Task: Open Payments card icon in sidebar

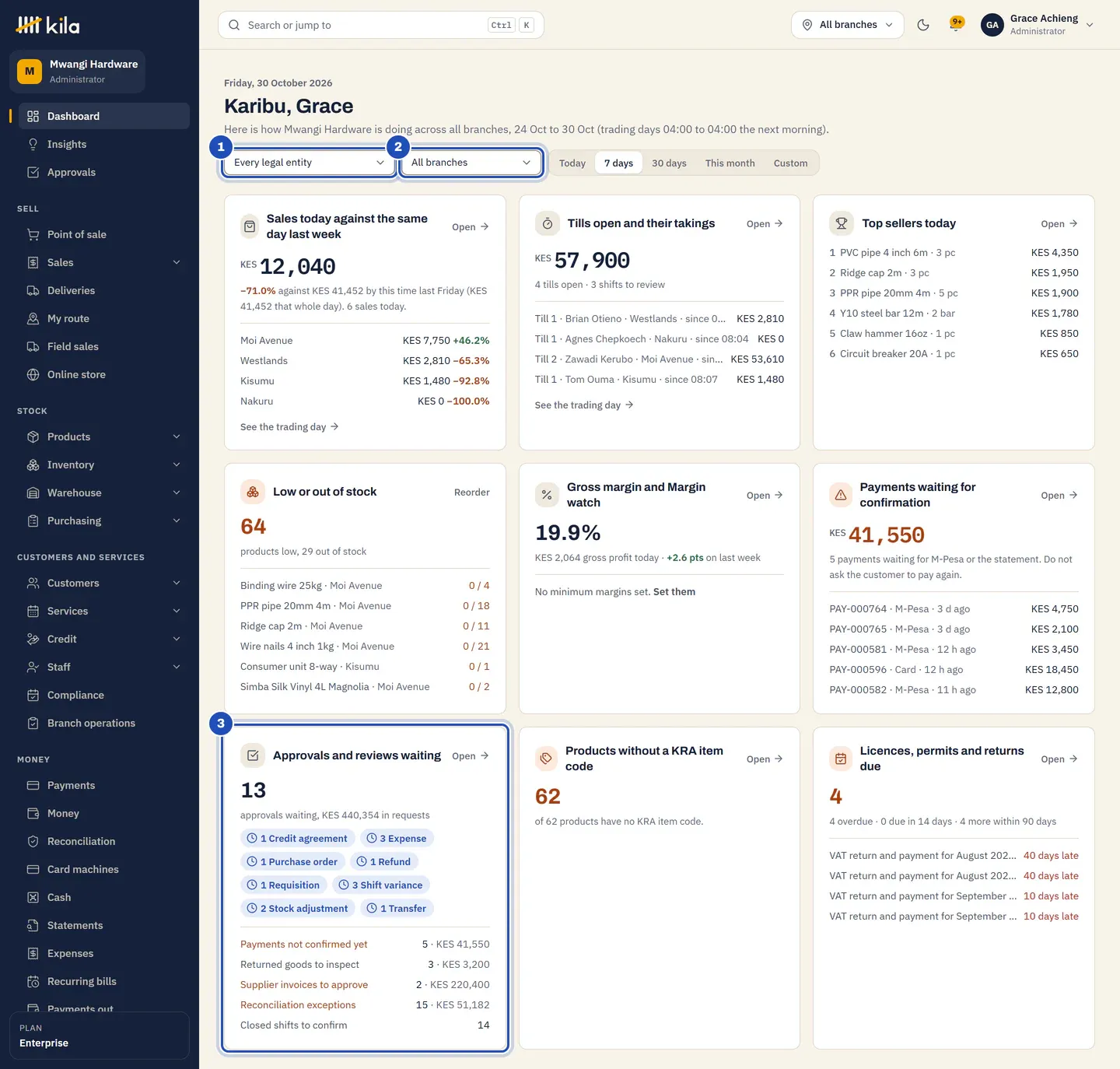Action: (x=33, y=785)
